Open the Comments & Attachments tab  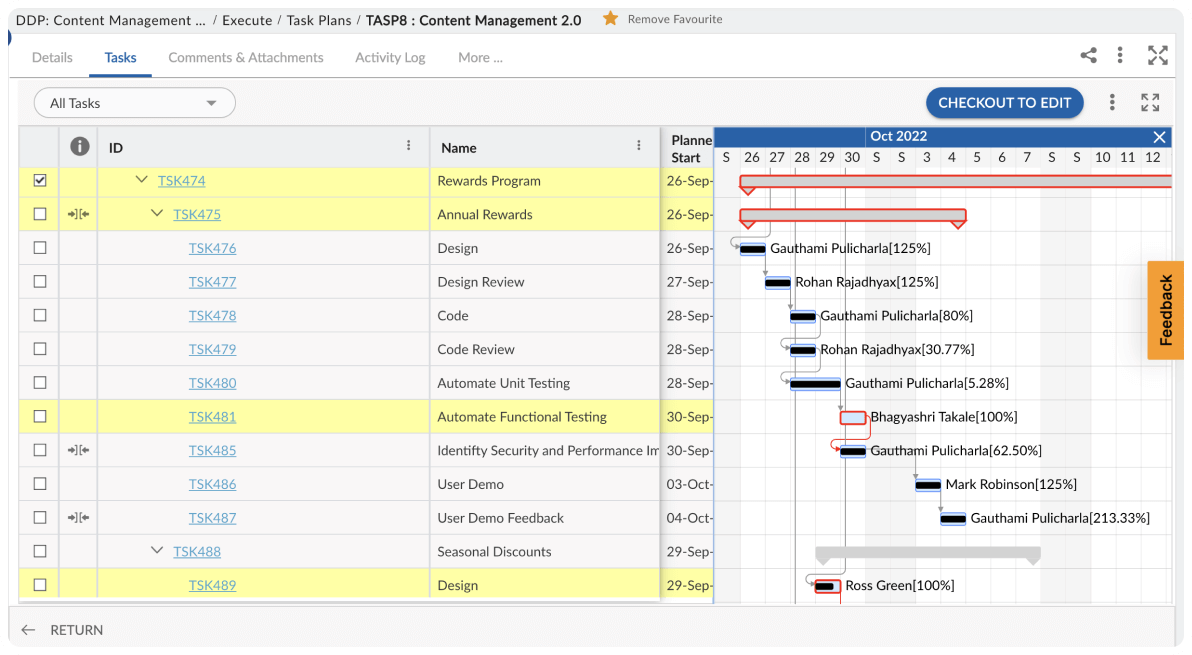click(x=245, y=58)
